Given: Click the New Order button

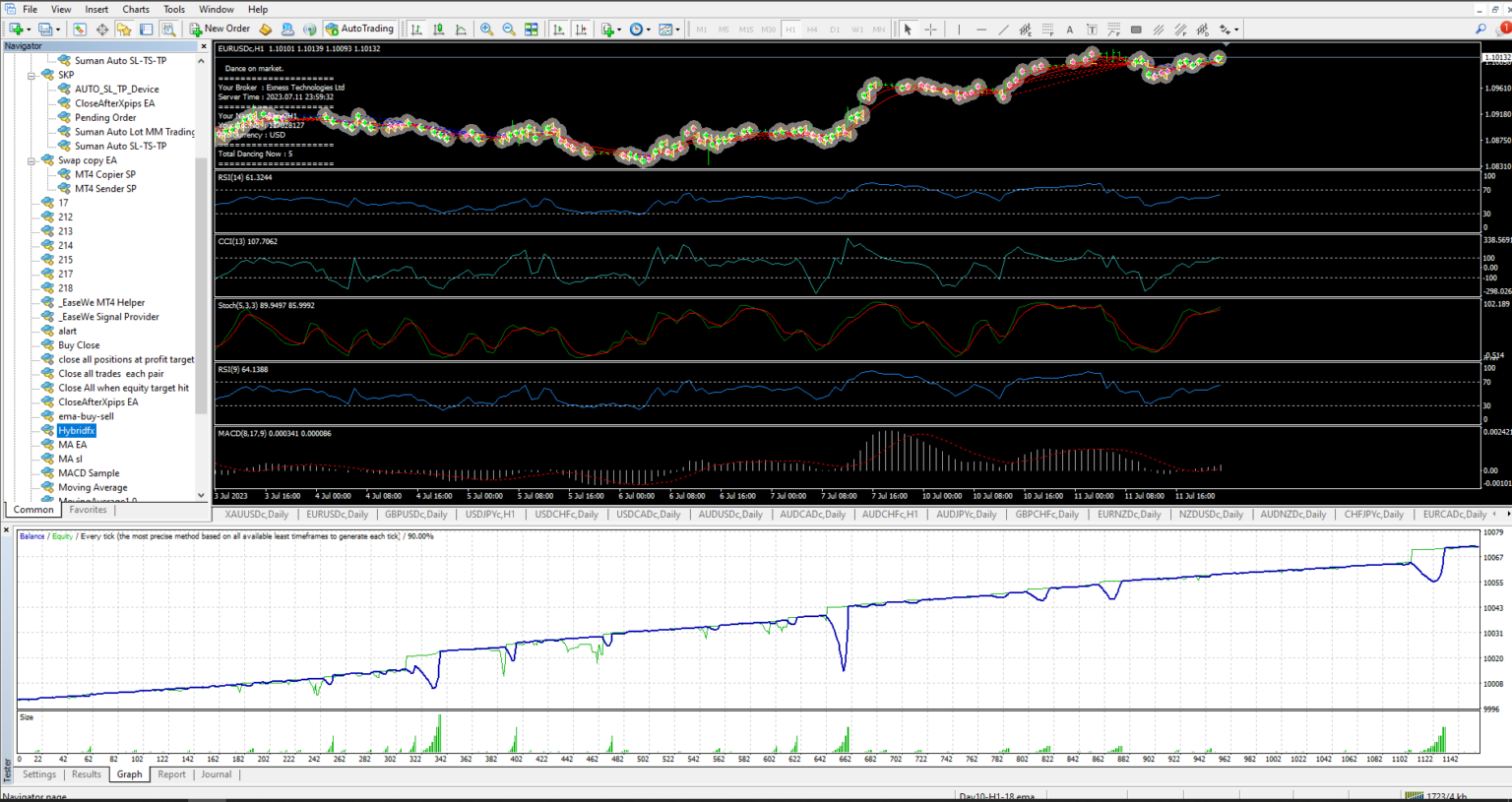Looking at the screenshot, I should click(x=219, y=29).
